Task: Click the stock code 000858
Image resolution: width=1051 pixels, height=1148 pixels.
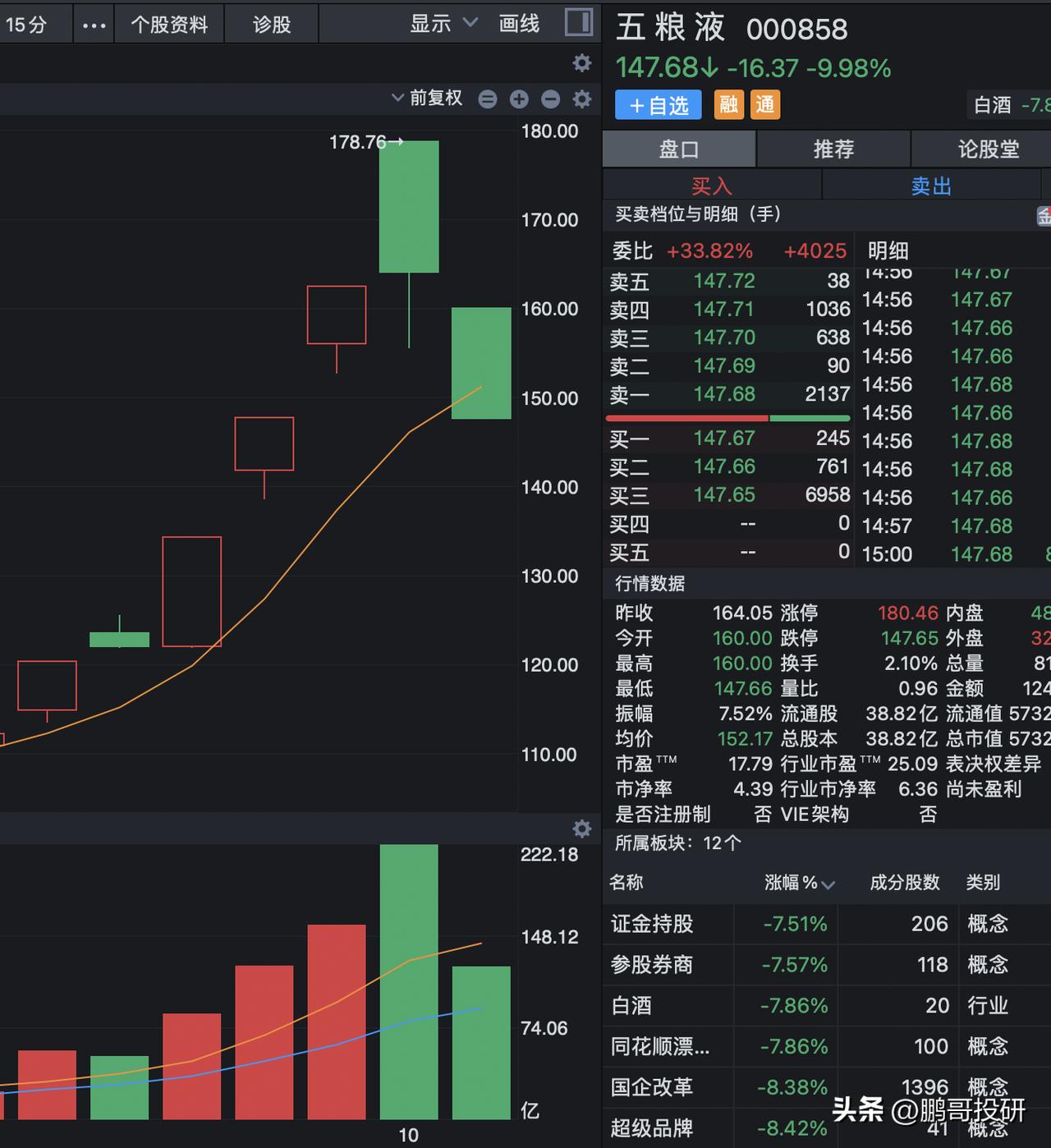Action: (796, 30)
